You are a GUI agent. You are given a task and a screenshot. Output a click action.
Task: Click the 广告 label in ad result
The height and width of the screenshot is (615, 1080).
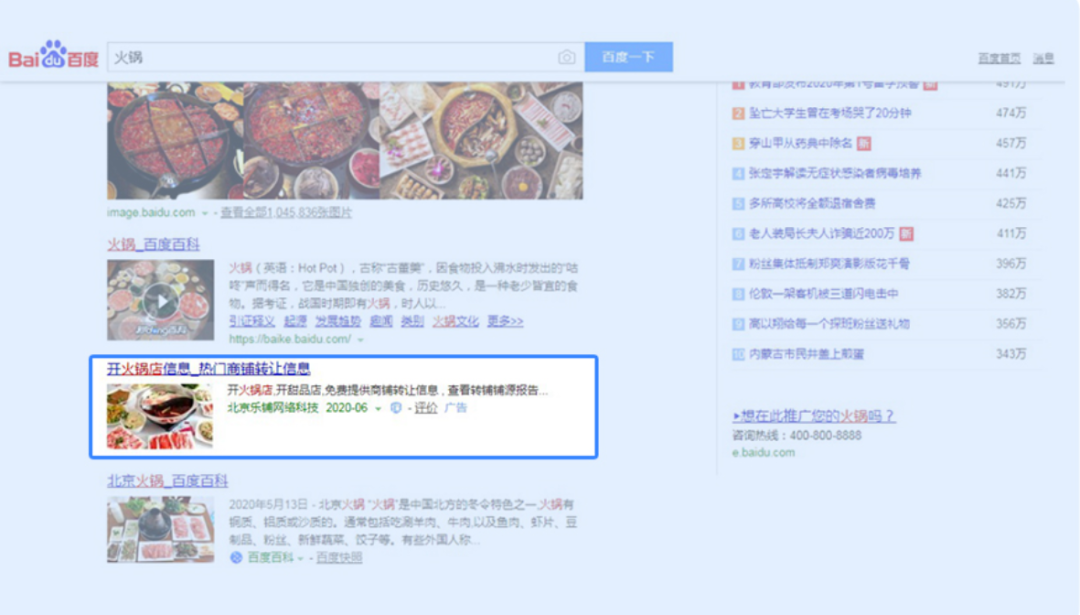pos(455,408)
